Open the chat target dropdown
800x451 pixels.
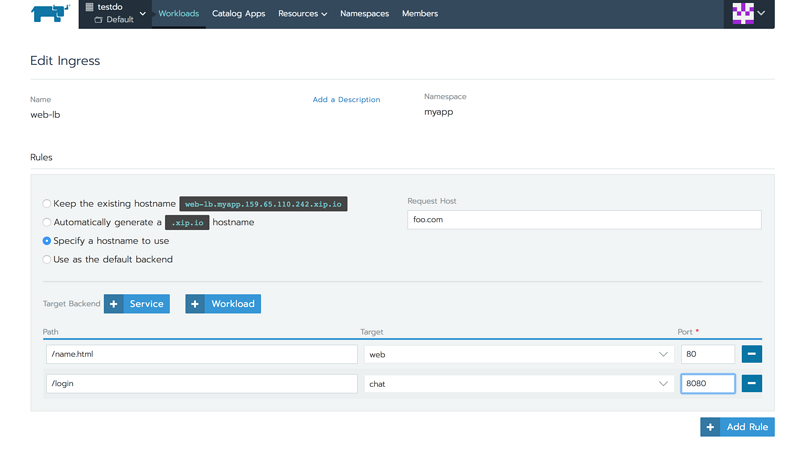(x=519, y=384)
